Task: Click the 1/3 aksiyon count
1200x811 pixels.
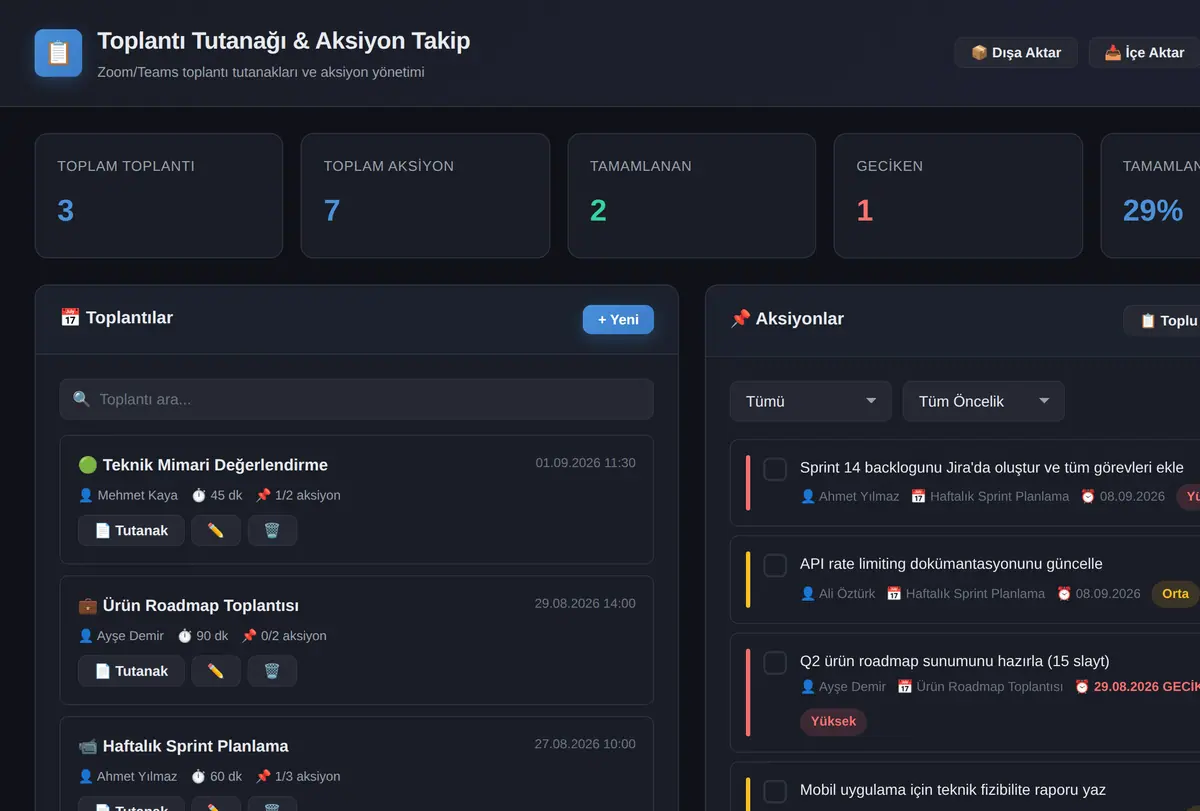Action: point(298,776)
